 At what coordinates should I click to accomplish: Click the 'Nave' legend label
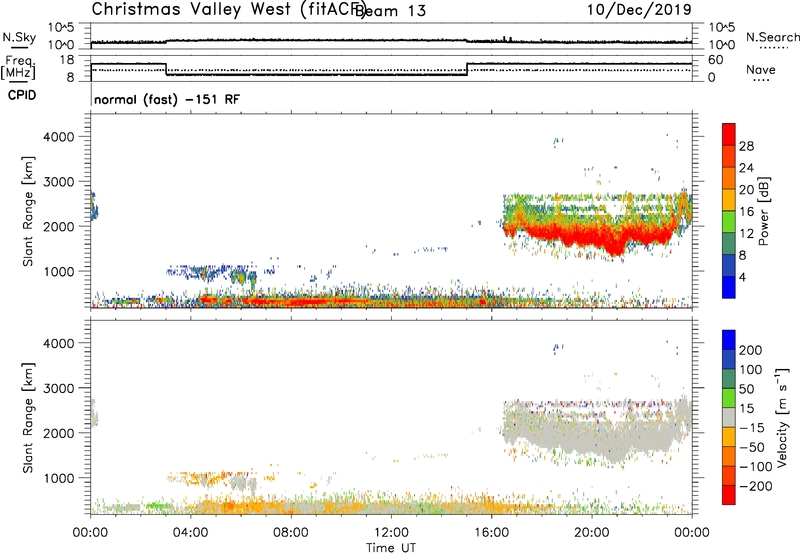tap(761, 69)
